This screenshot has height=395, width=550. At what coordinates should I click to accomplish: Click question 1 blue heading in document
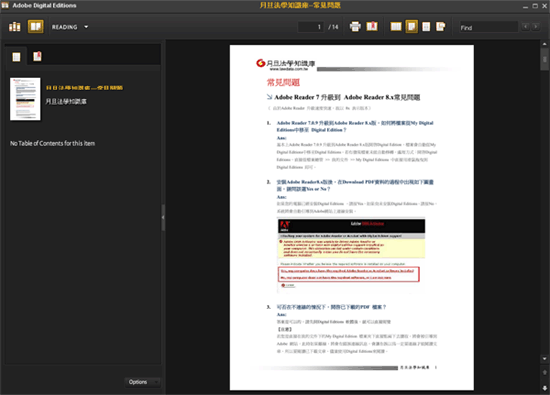click(x=355, y=126)
